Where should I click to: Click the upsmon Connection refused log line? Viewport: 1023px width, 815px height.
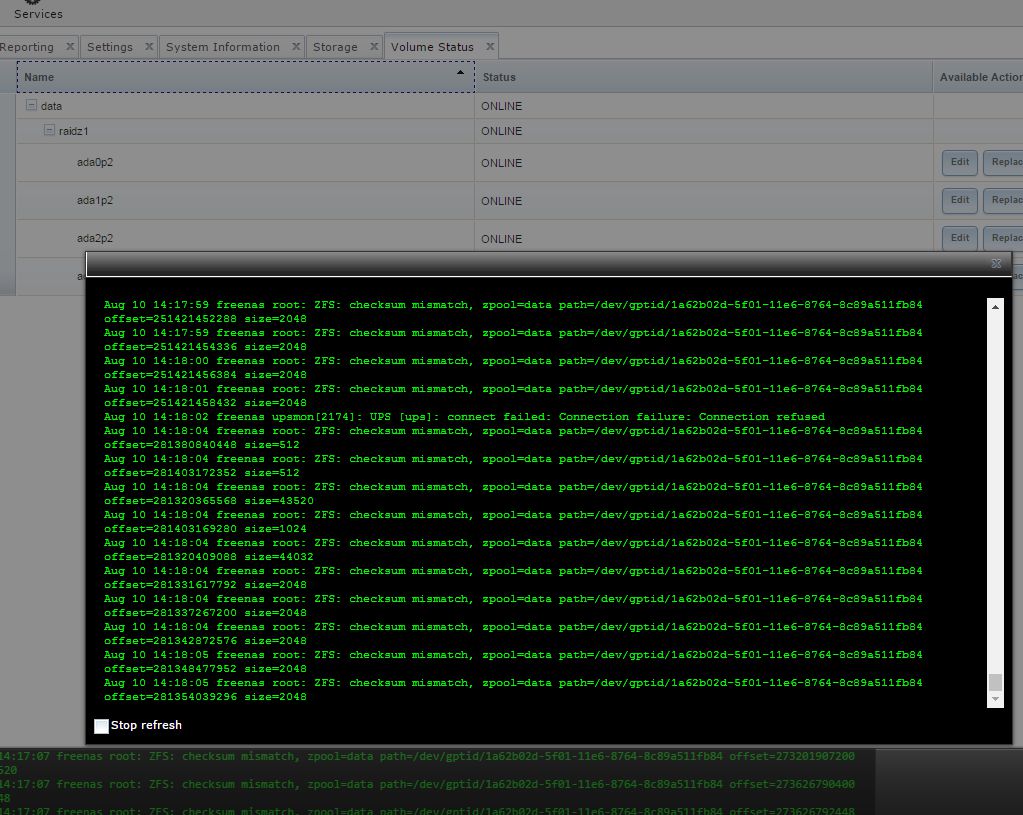click(465, 416)
